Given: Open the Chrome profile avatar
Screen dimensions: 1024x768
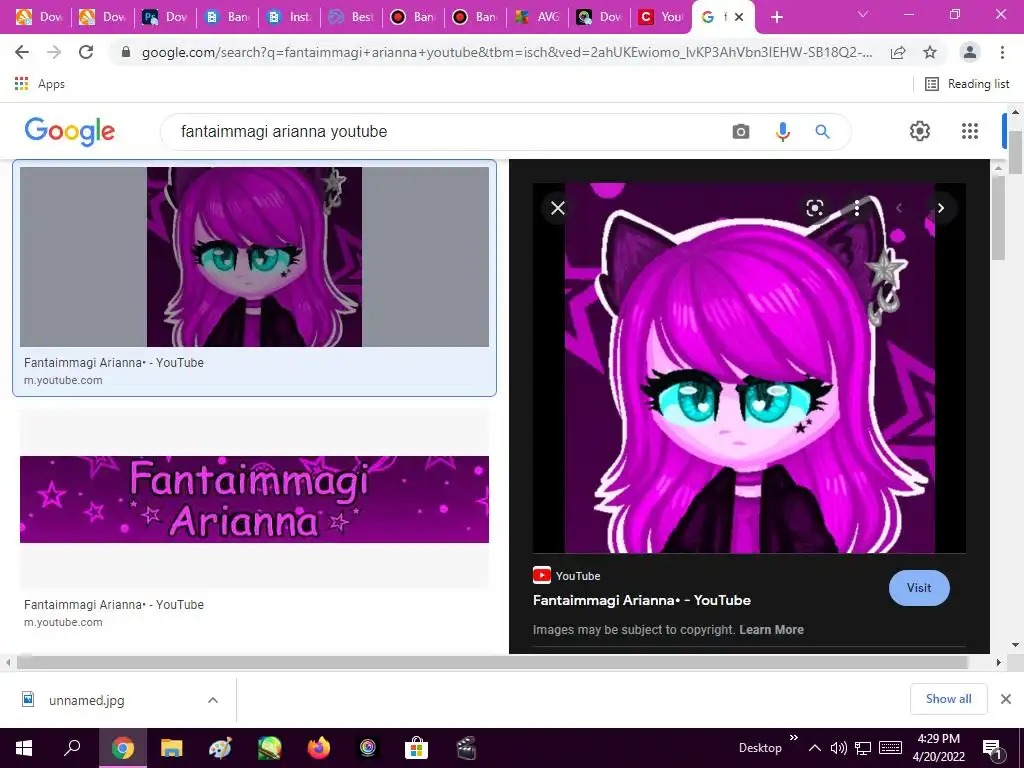Looking at the screenshot, I should [x=970, y=52].
